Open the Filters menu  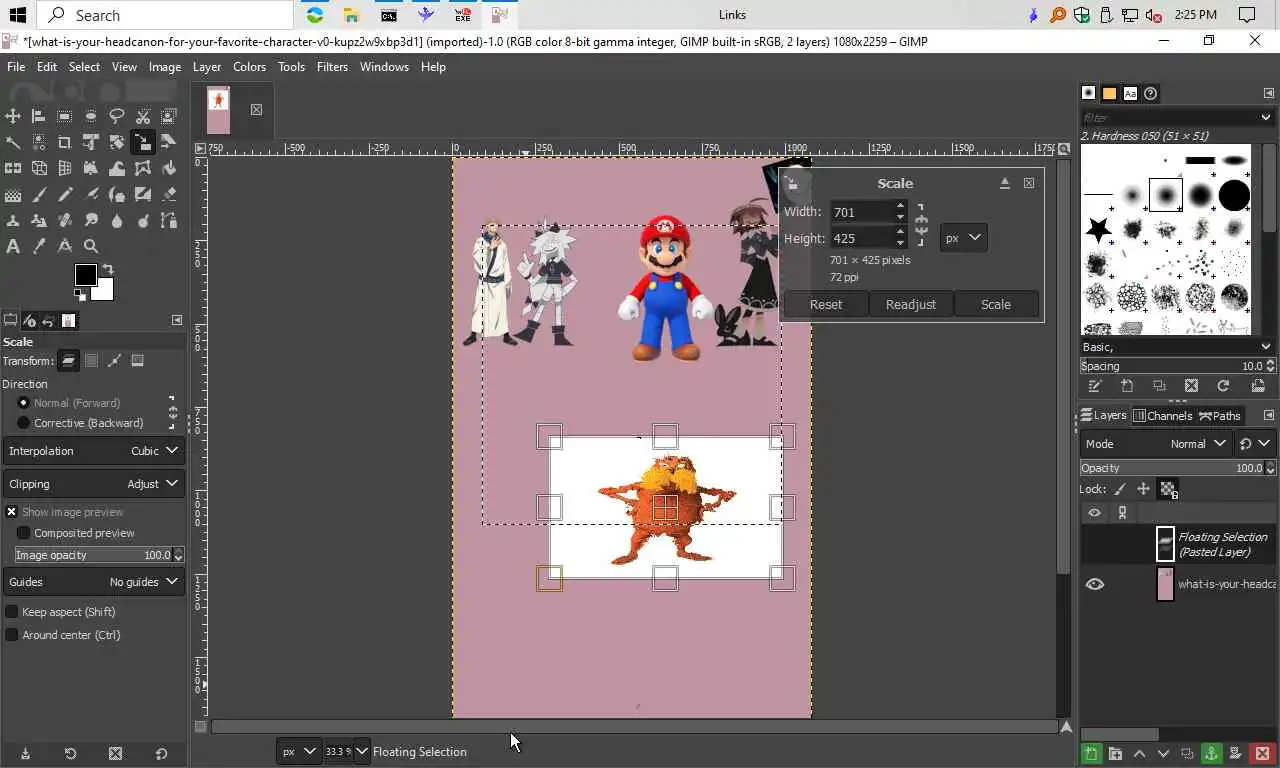[332, 66]
